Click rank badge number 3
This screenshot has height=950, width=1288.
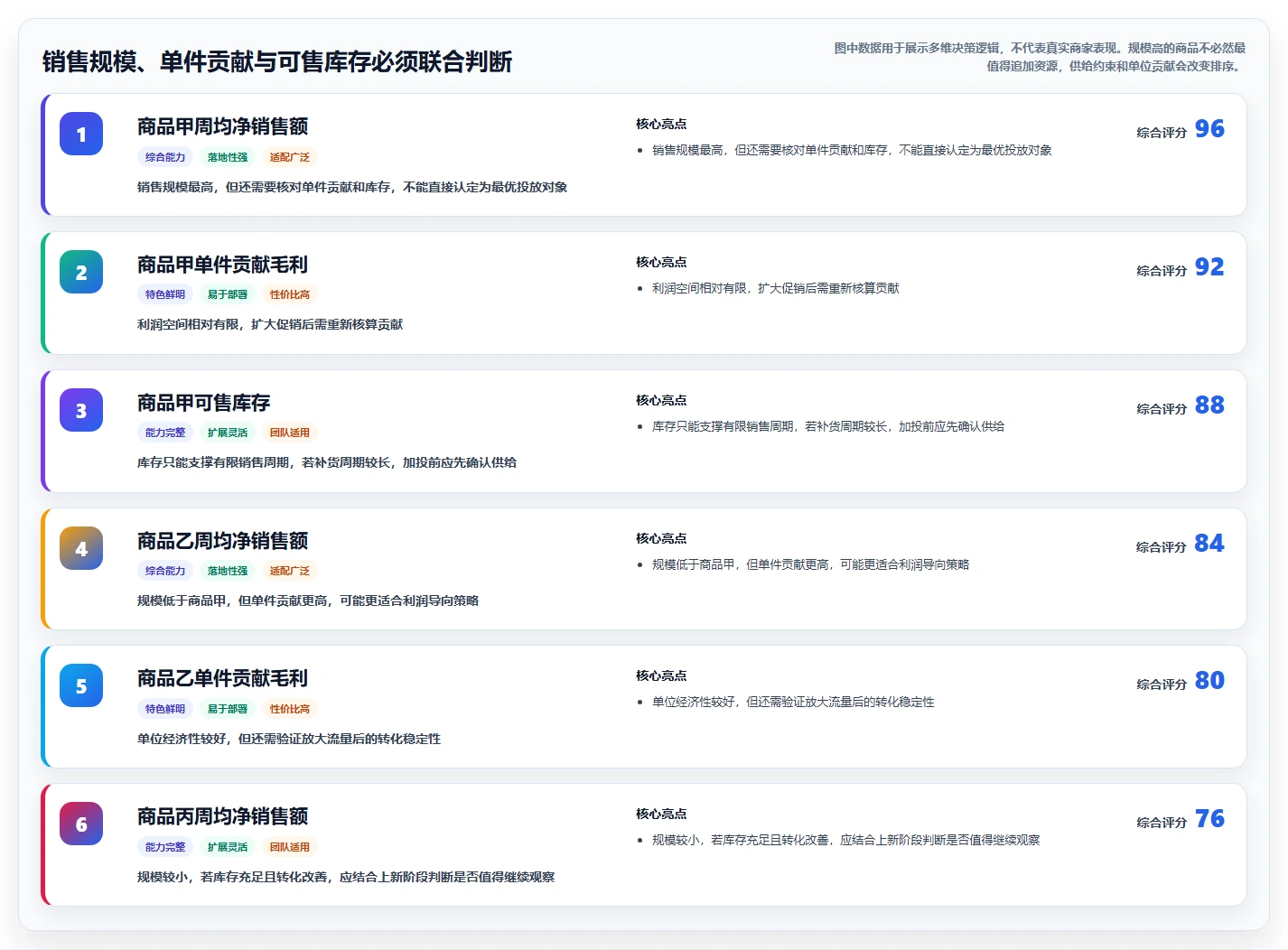pyautogui.click(x=81, y=410)
